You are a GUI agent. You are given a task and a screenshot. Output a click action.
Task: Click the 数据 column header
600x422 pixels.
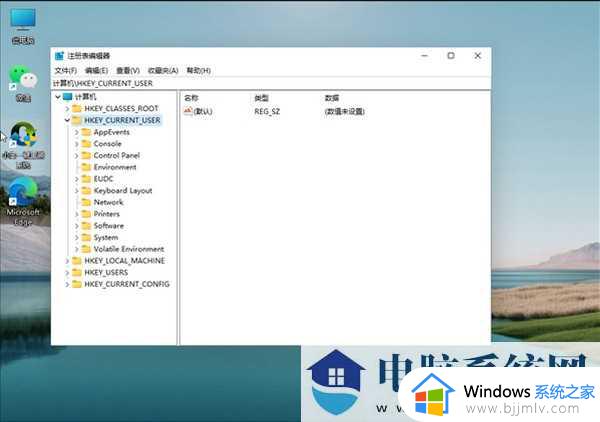coord(332,98)
